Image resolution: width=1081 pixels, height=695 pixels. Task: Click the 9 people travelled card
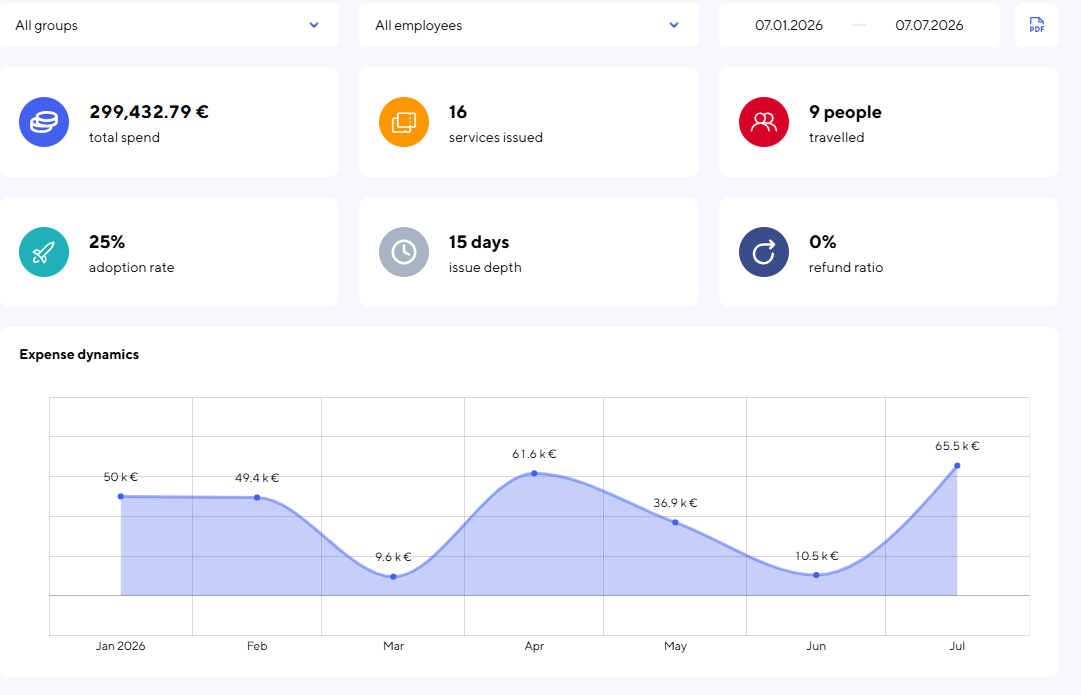click(x=889, y=122)
